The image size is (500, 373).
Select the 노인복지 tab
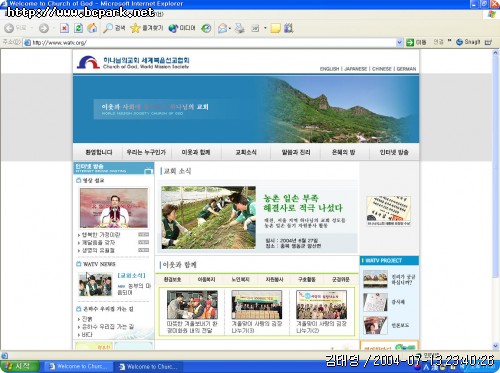coord(240,279)
